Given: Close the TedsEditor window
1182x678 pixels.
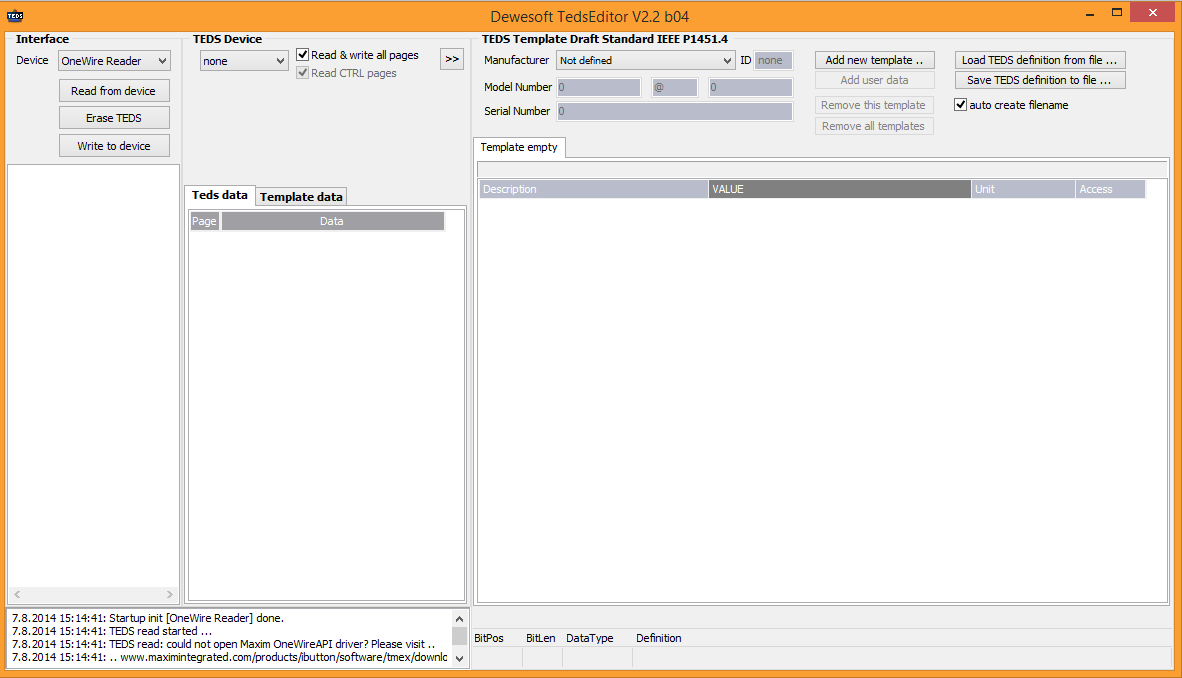Looking at the screenshot, I should coord(1153,12).
